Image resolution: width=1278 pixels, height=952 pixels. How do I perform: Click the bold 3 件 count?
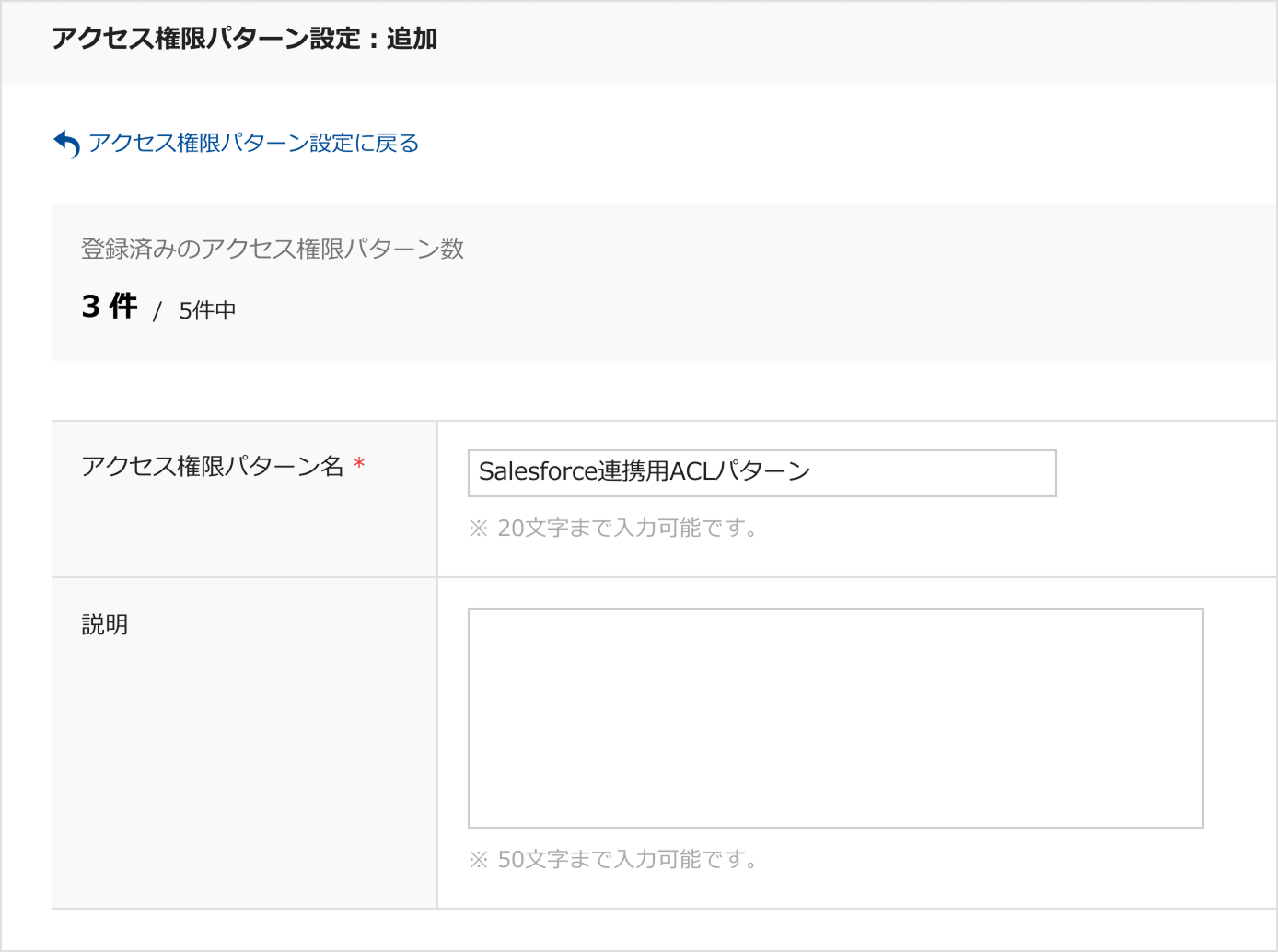coord(110,307)
